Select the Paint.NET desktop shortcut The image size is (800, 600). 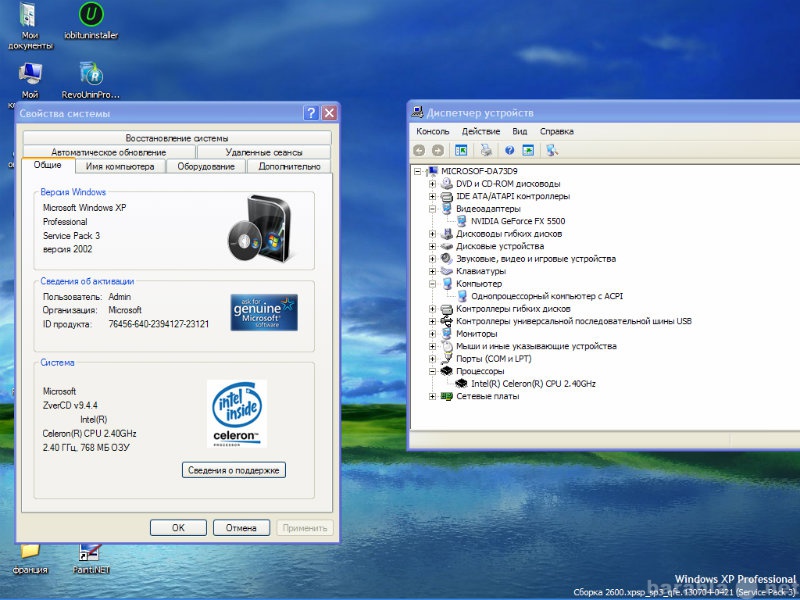91,559
